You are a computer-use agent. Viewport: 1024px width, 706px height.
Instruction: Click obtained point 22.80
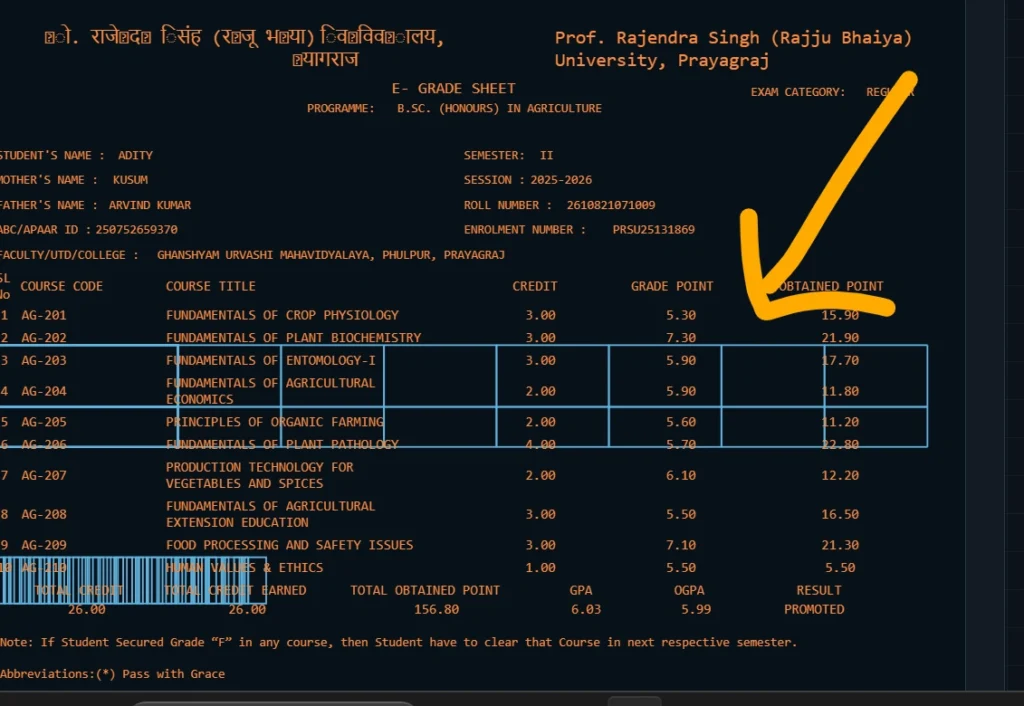[840, 445]
